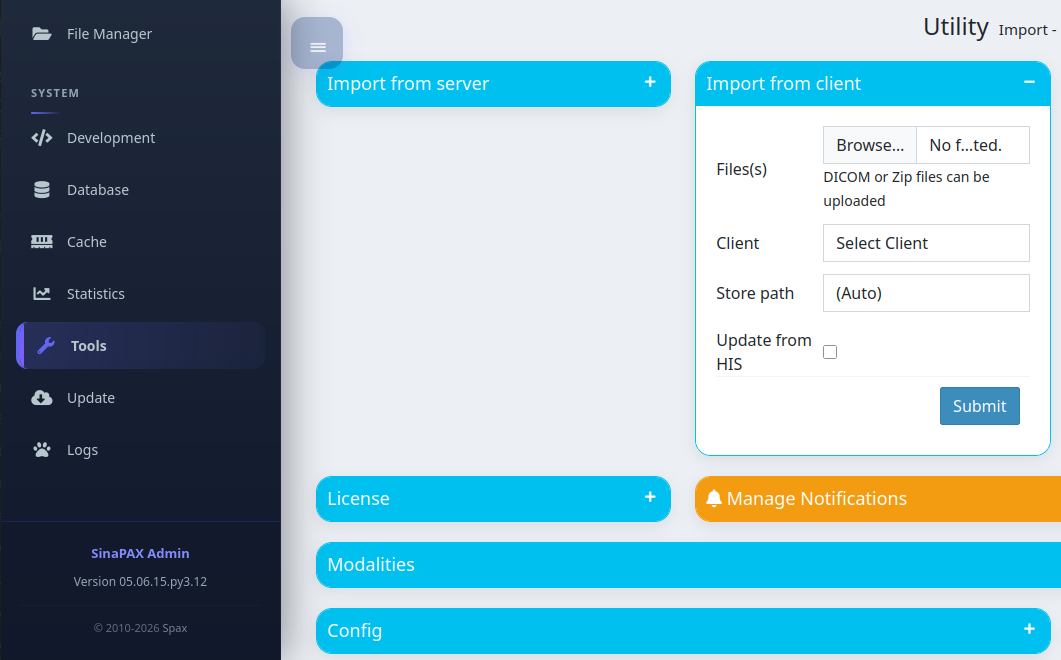
Task: Click the File Manager folder icon
Action: pyautogui.click(x=42, y=34)
